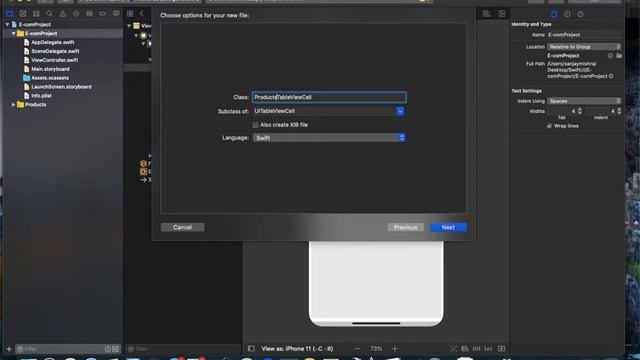The image size is (640, 360).
Task: Open the Align constraints icon
Action: pos(465,349)
